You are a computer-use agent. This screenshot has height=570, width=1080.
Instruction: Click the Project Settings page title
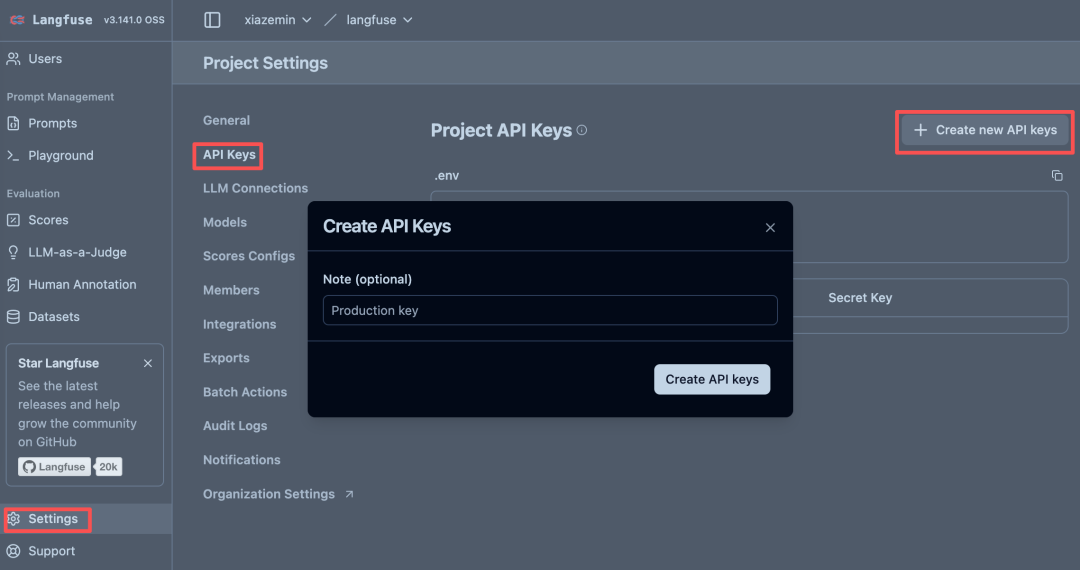[x=265, y=63]
